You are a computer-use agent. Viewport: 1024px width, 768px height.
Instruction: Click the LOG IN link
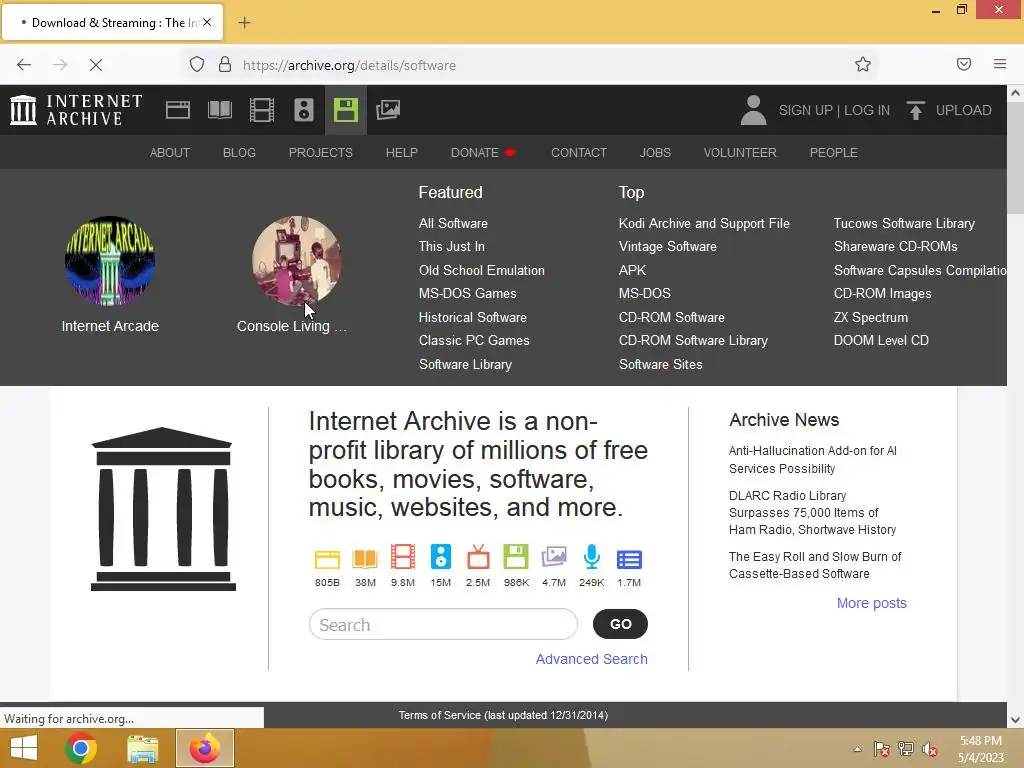[x=867, y=110]
